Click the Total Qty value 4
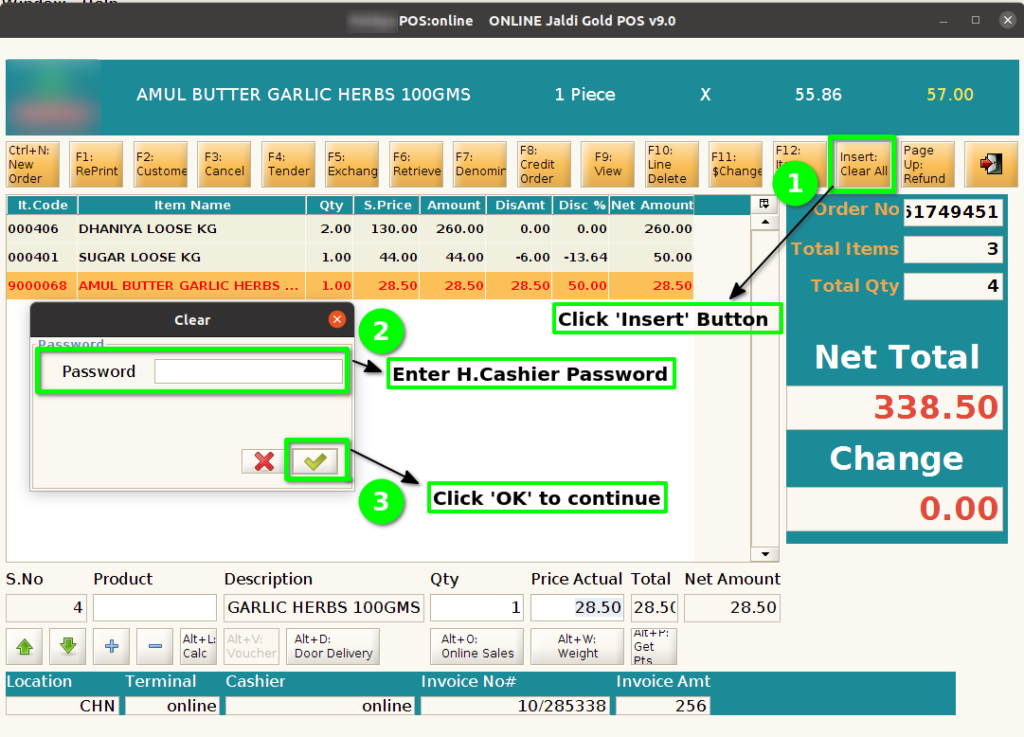This screenshot has width=1024, height=737. (953, 286)
